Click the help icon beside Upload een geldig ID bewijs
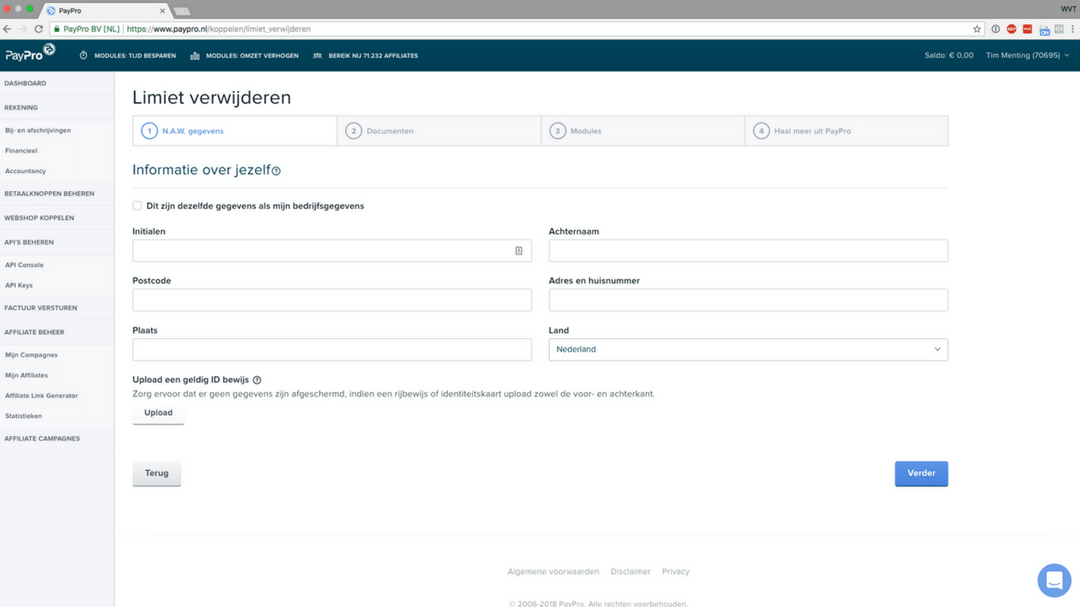The height and width of the screenshot is (607, 1080). pos(257,380)
